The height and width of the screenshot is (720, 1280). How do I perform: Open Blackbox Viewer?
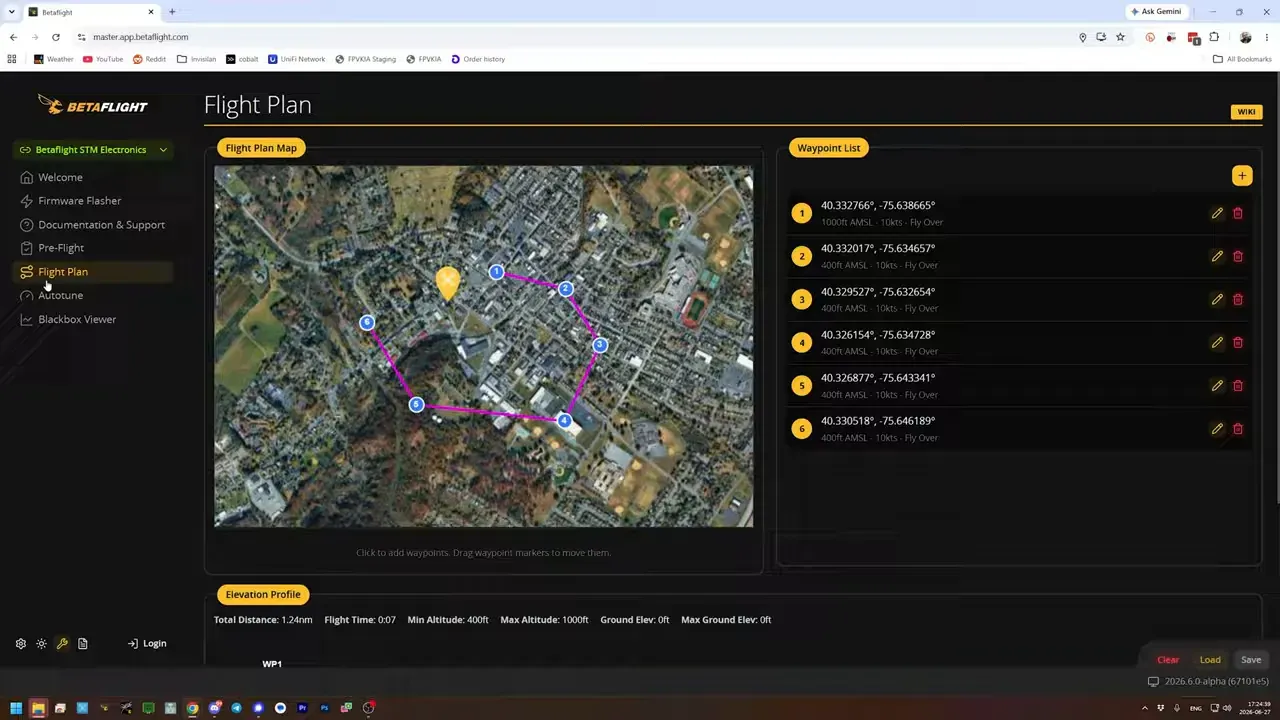click(77, 320)
